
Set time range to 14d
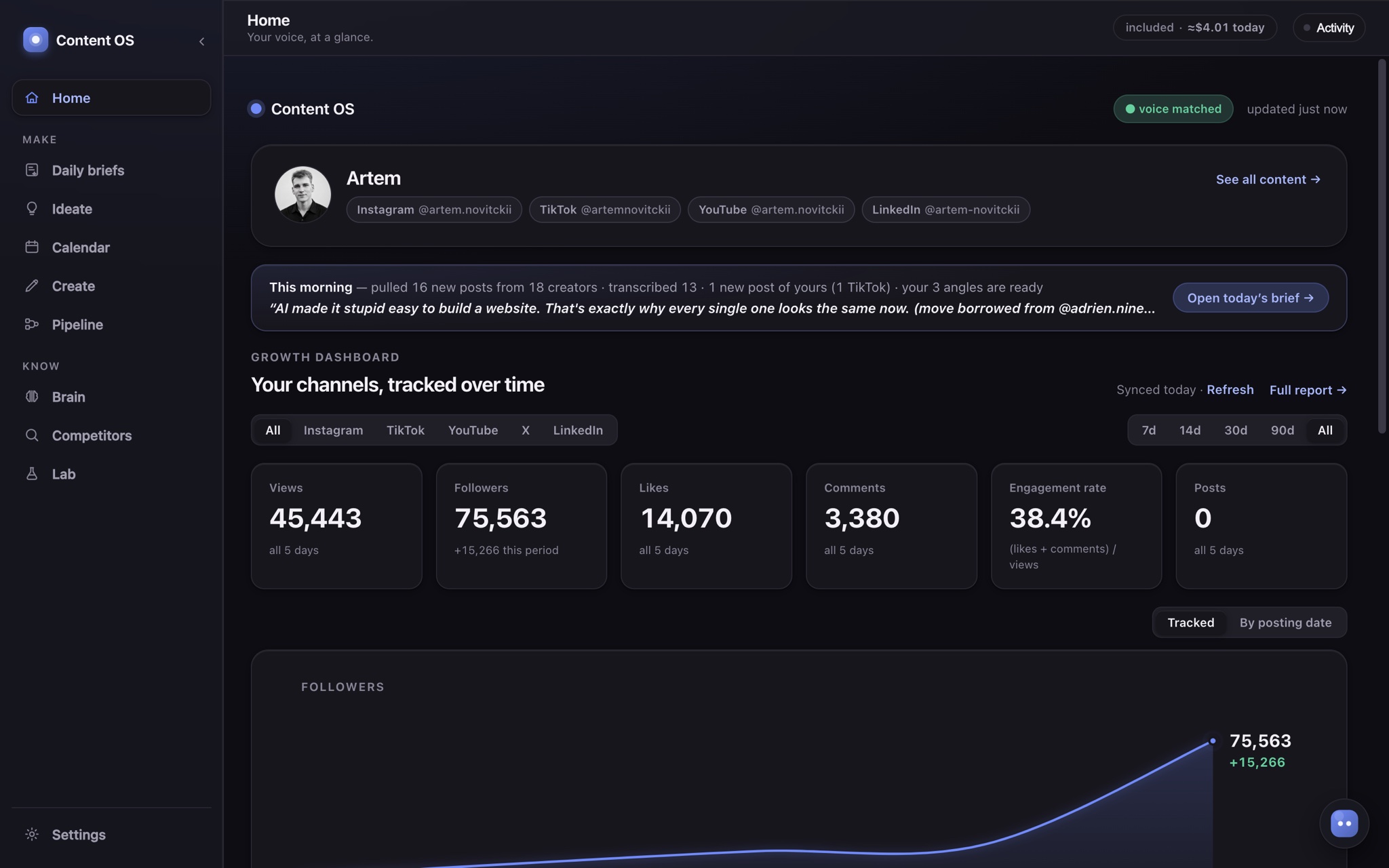pyautogui.click(x=1190, y=430)
